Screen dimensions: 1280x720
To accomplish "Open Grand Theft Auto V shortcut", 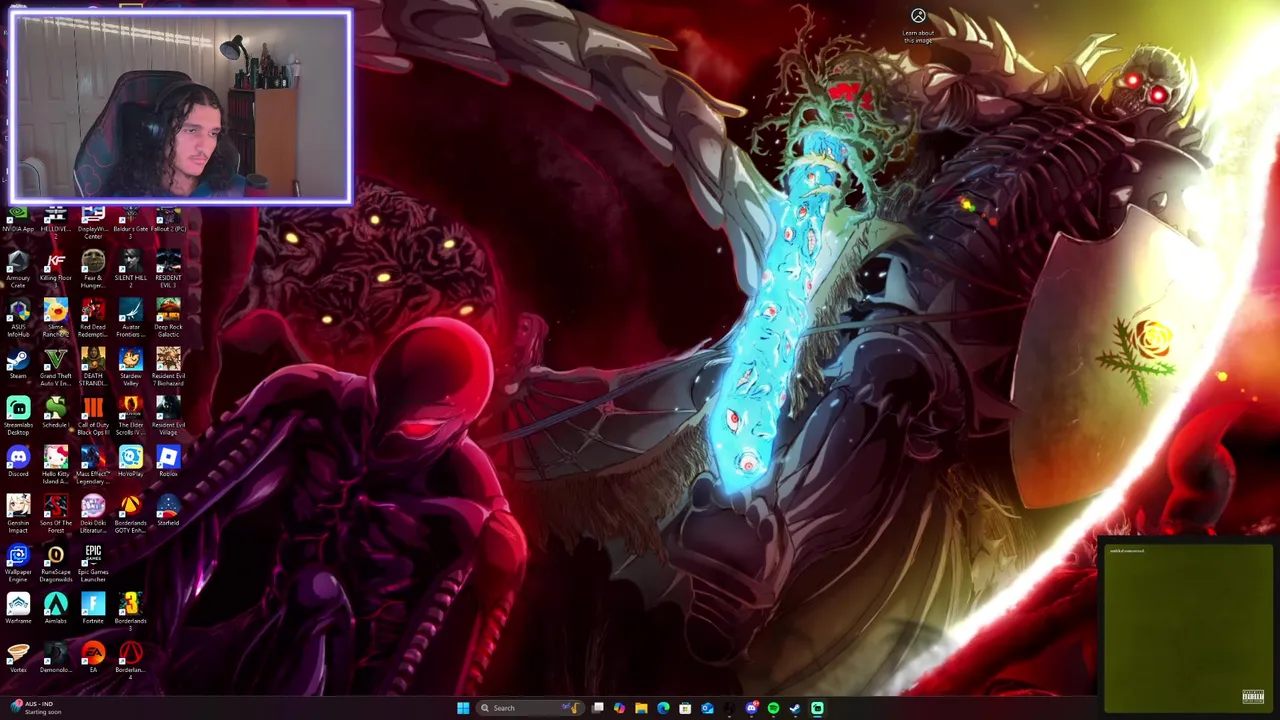I will 55,367.
